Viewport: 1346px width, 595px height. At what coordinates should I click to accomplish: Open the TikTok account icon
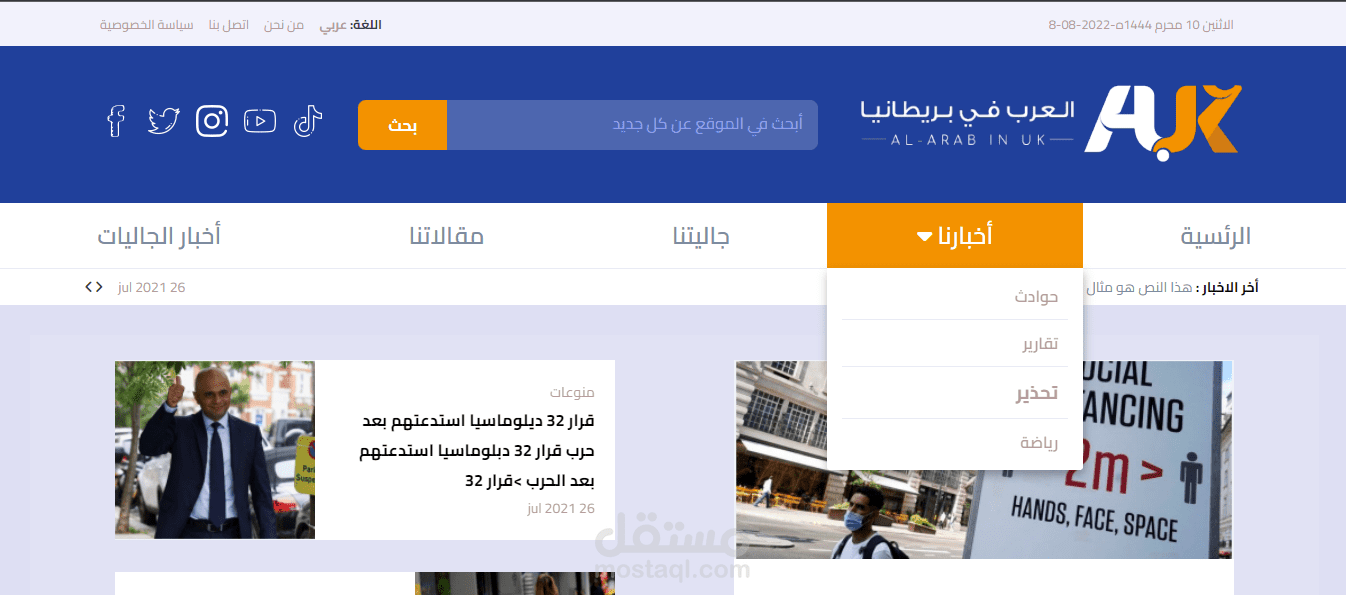pyautogui.click(x=307, y=120)
